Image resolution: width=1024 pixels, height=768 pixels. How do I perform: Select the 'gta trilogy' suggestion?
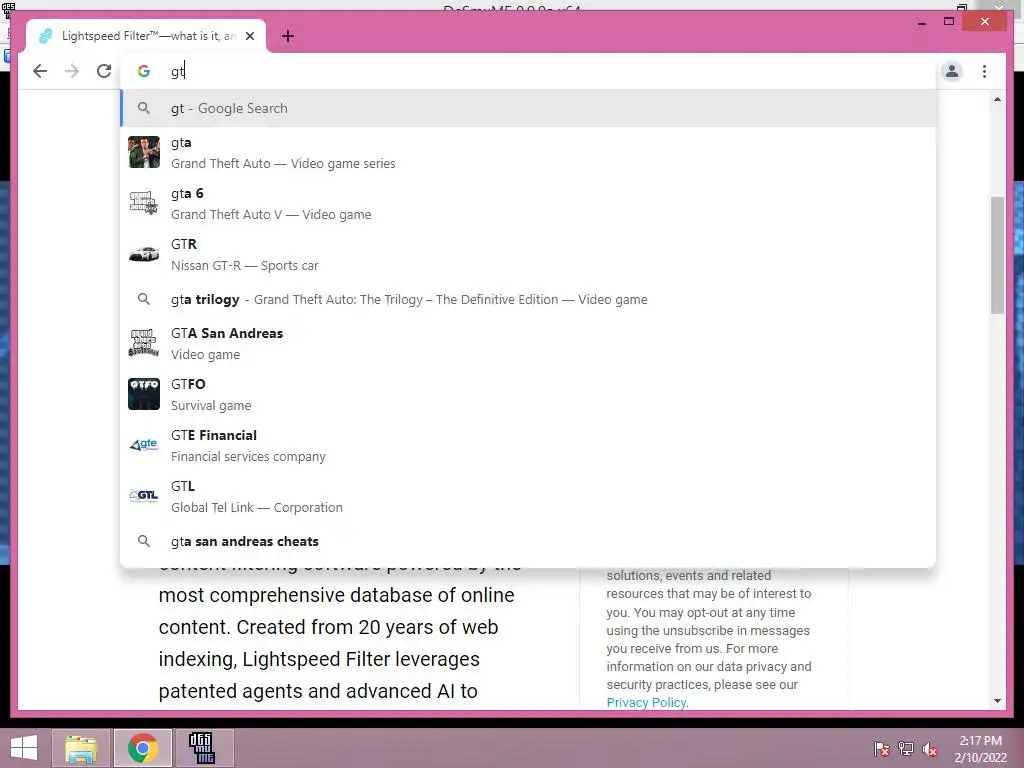tap(528, 300)
